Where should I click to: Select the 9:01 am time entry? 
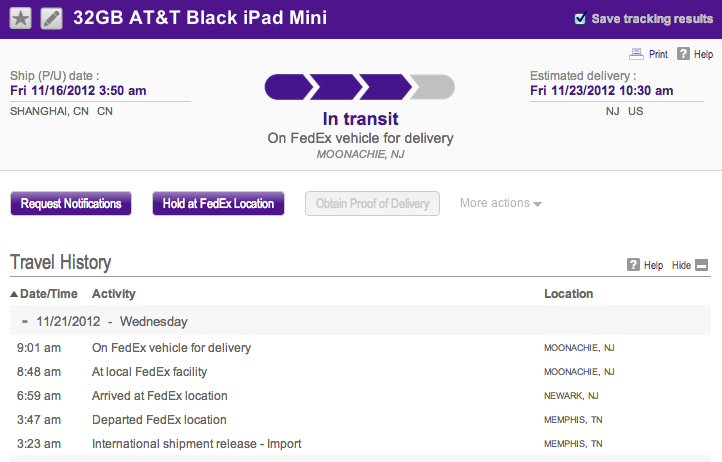click(x=39, y=348)
